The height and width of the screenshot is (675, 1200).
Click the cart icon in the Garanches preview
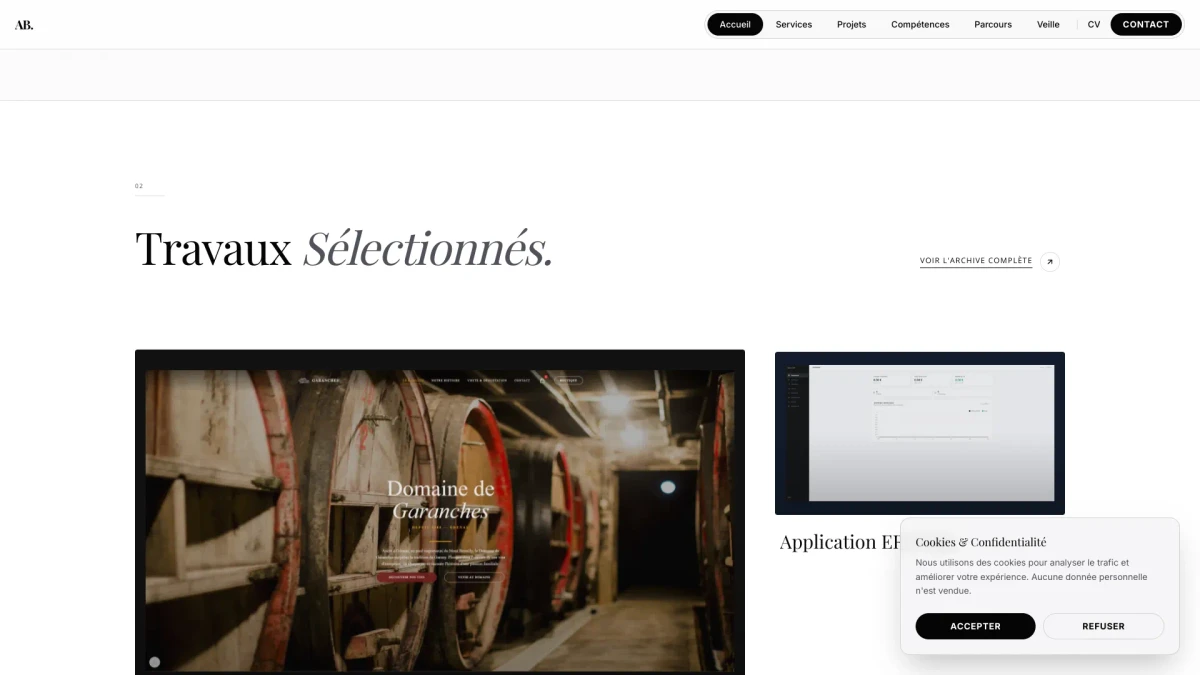pos(542,380)
